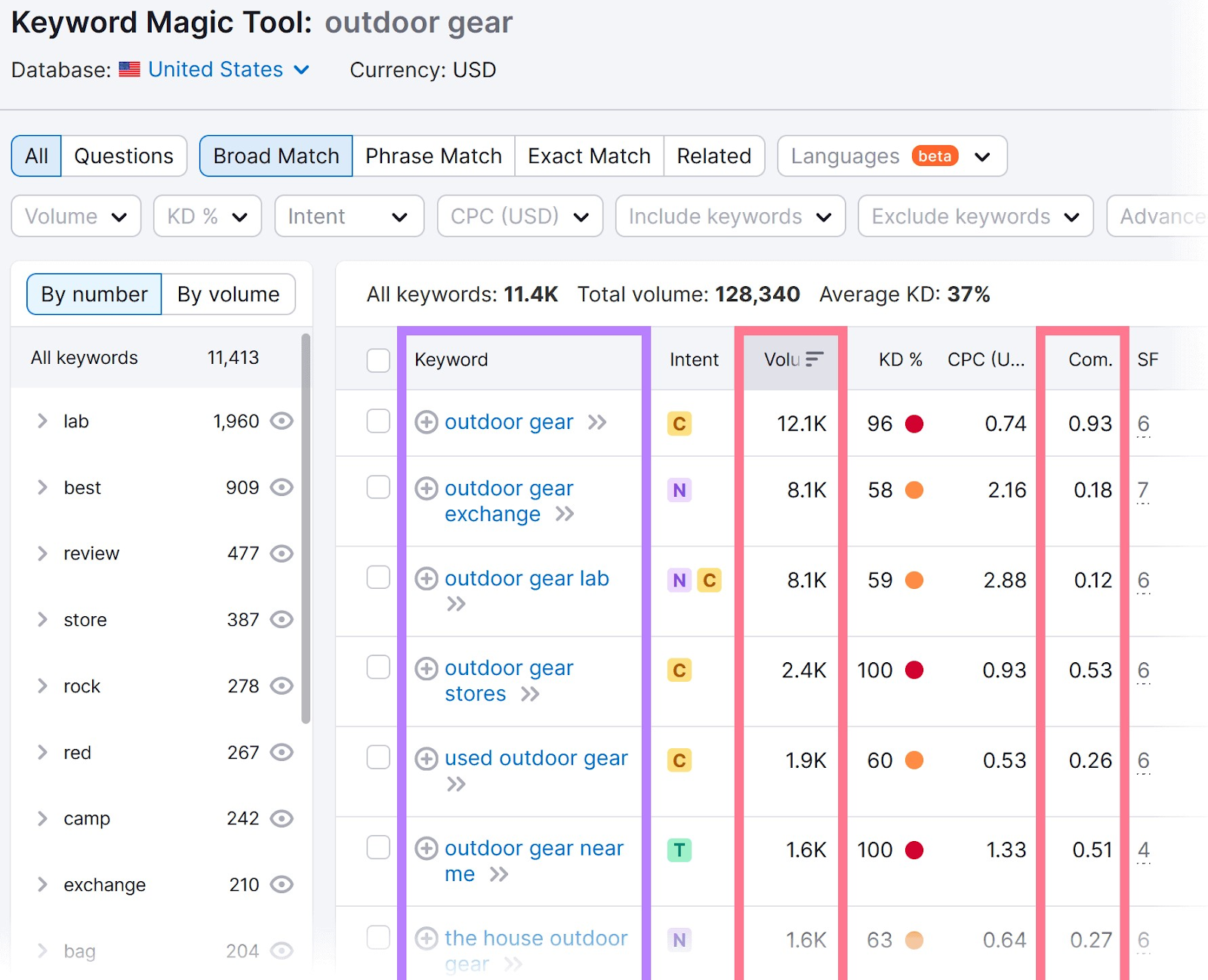Open the KD % filter dropdown
This screenshot has height=980, width=1208.
pyautogui.click(x=207, y=216)
